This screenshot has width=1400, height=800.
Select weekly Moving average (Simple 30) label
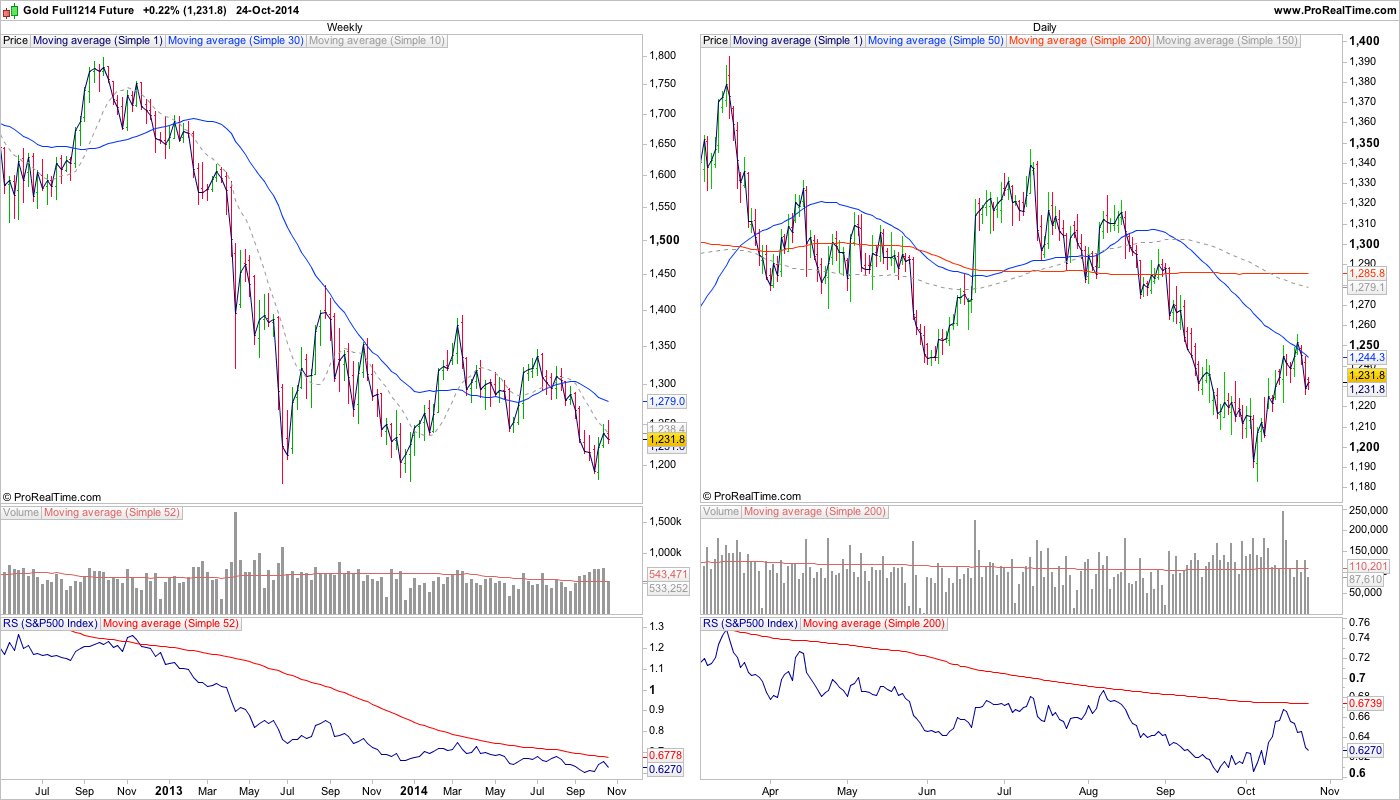click(235, 41)
